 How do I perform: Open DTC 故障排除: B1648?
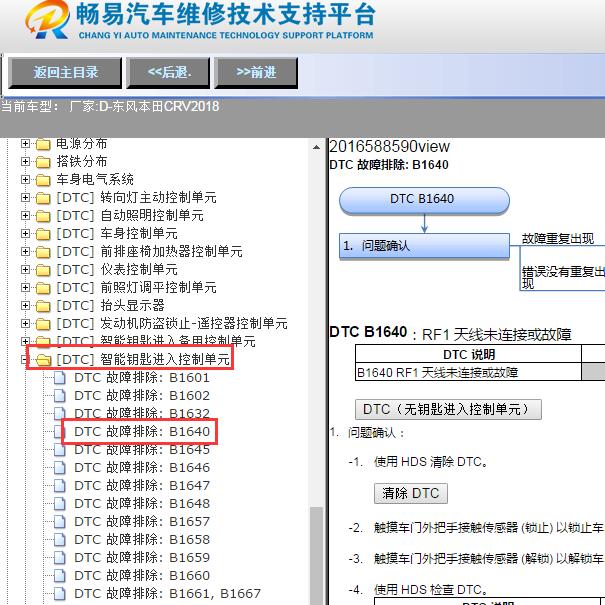pyautogui.click(x=142, y=504)
